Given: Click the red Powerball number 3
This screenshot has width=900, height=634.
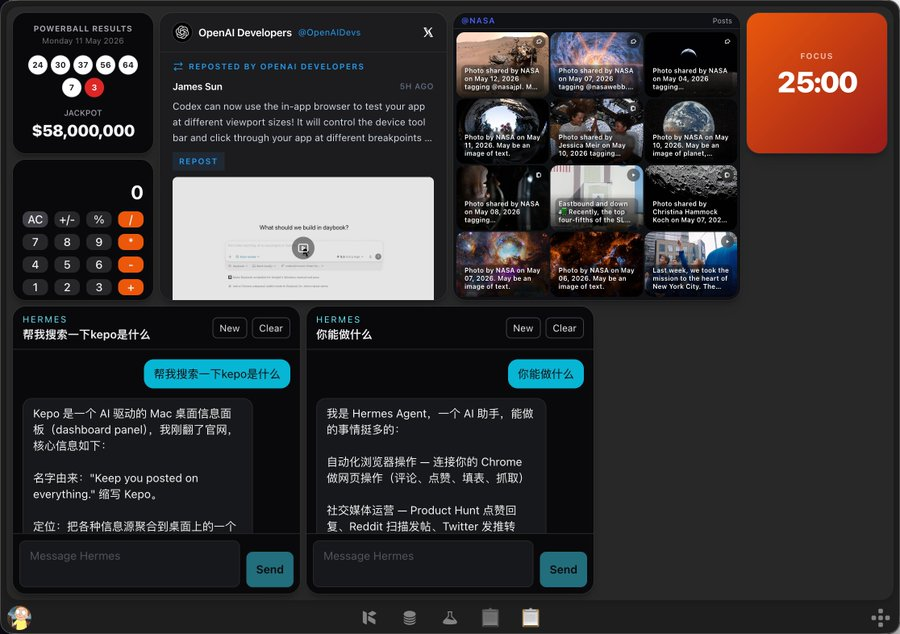Looking at the screenshot, I should [x=94, y=88].
